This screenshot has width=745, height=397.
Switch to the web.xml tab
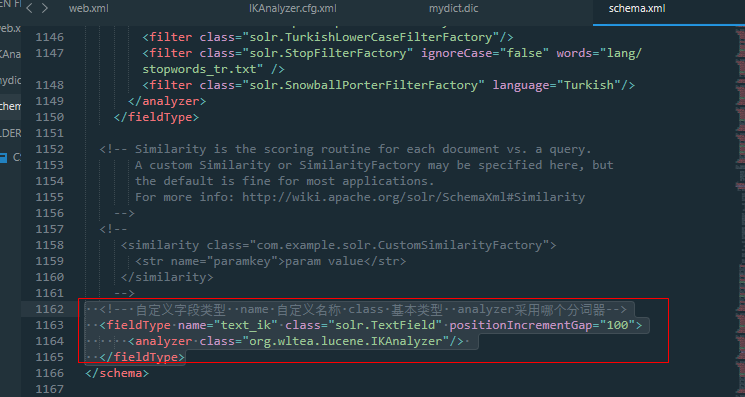[x=89, y=9]
